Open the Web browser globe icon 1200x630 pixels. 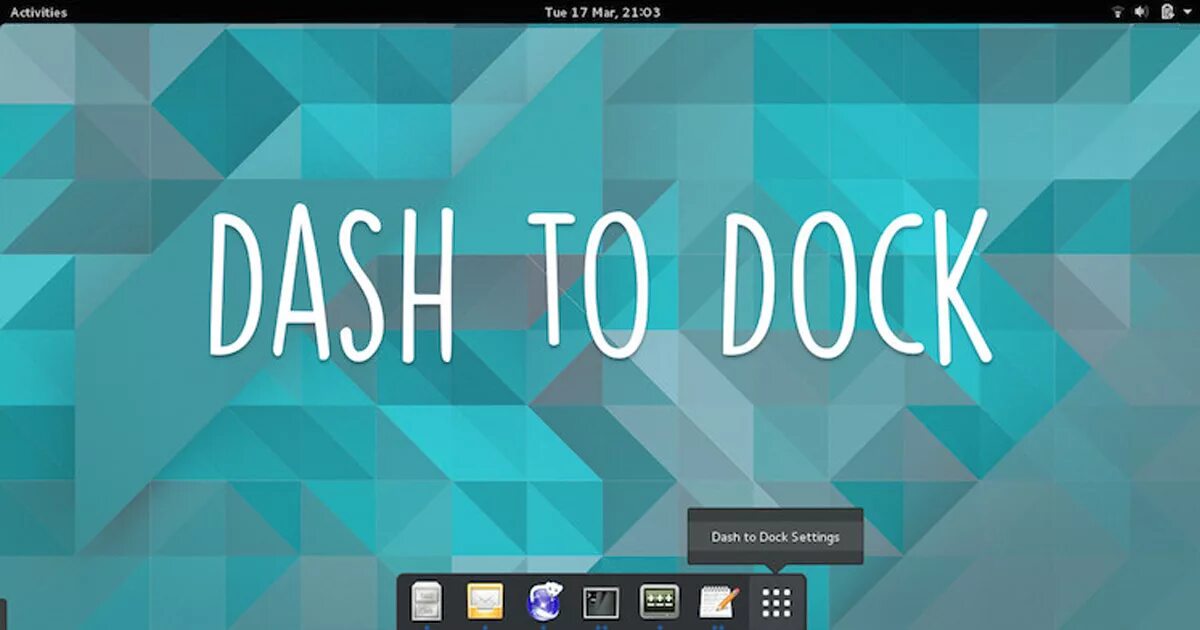click(x=544, y=602)
